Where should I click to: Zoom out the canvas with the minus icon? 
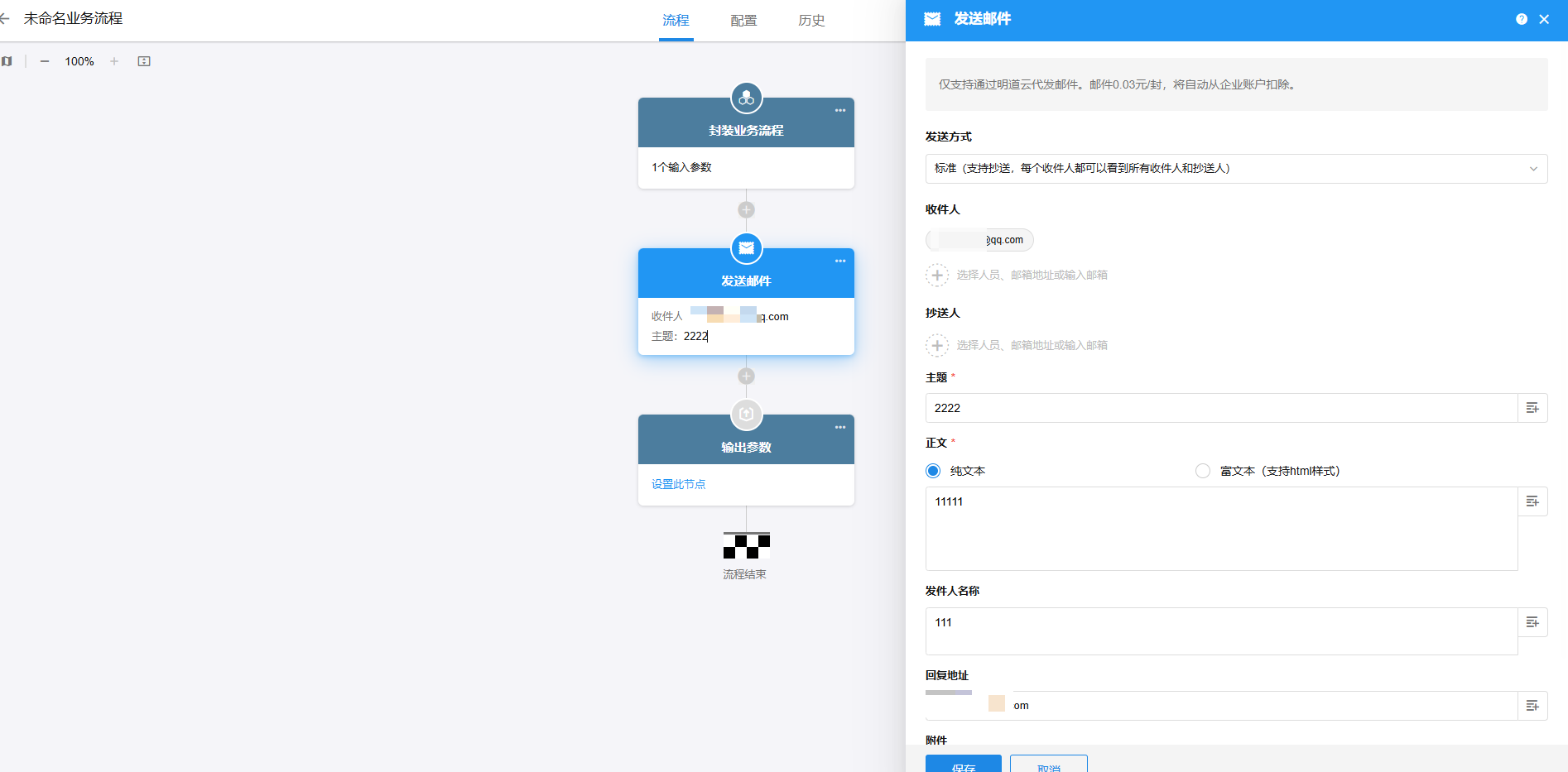(45, 61)
